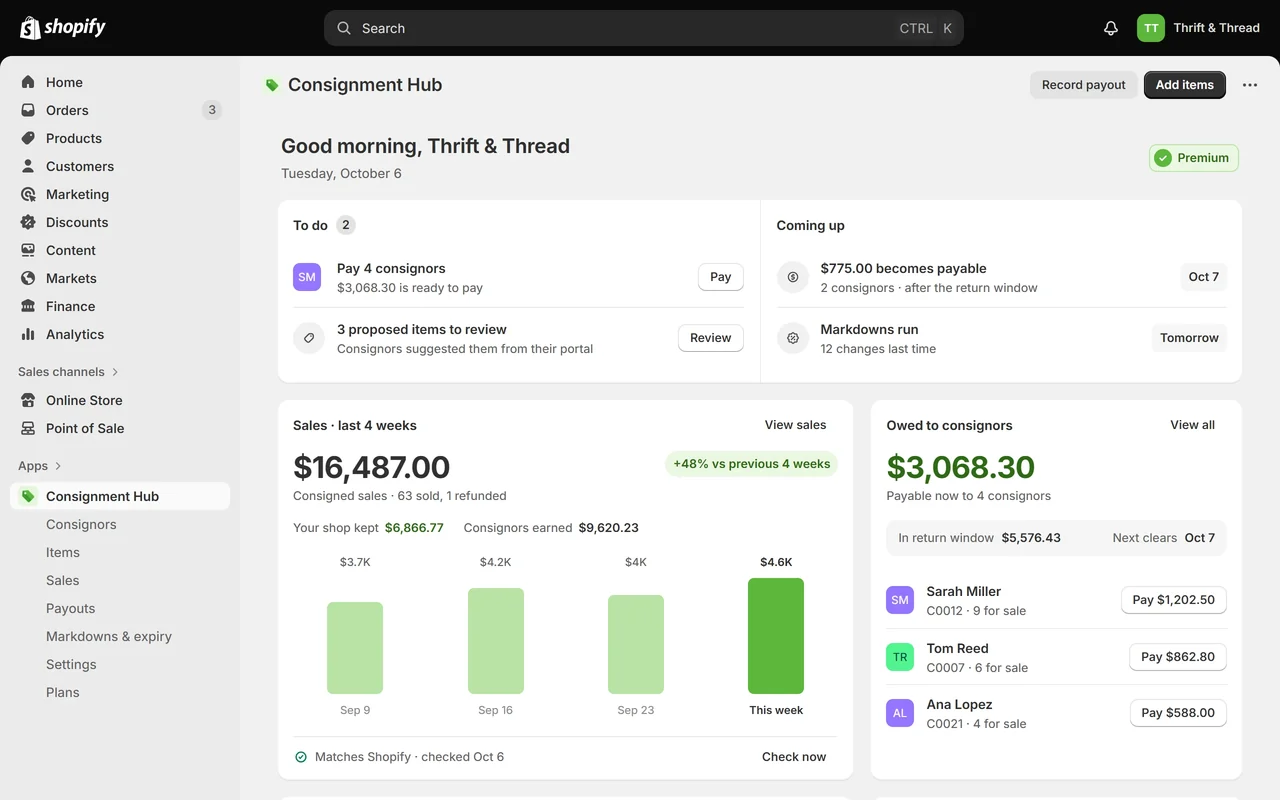Pay Ana Lopez $588.00

pos(1178,713)
